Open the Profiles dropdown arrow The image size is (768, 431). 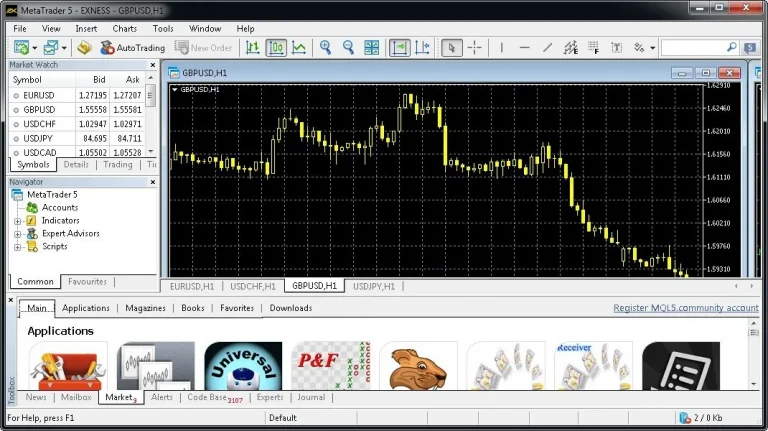coord(64,48)
